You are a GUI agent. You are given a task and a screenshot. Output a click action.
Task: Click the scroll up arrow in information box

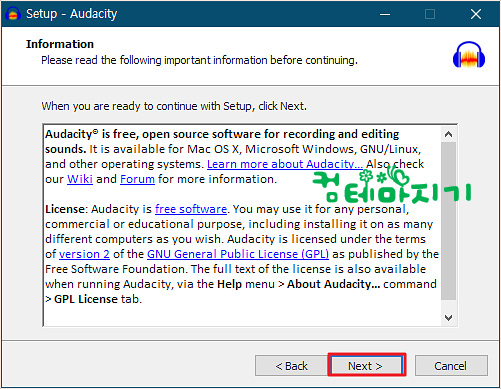tap(449, 134)
